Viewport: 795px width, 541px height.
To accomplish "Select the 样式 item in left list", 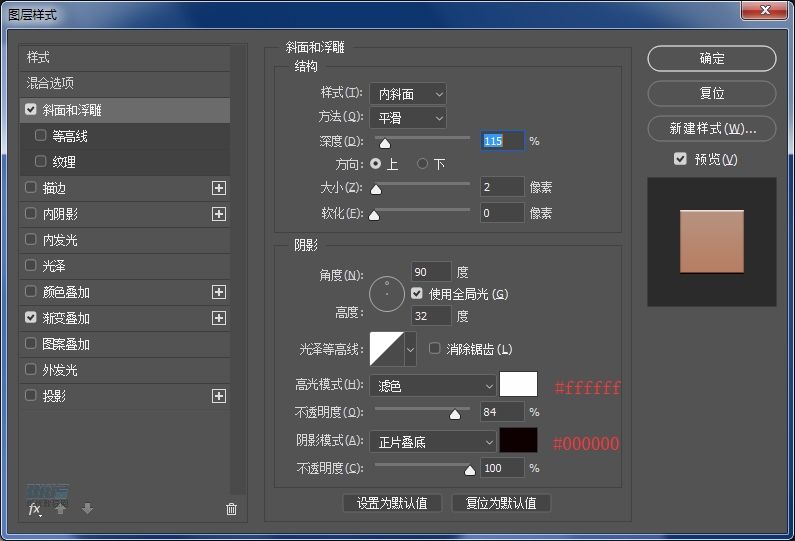I will tap(125, 58).
